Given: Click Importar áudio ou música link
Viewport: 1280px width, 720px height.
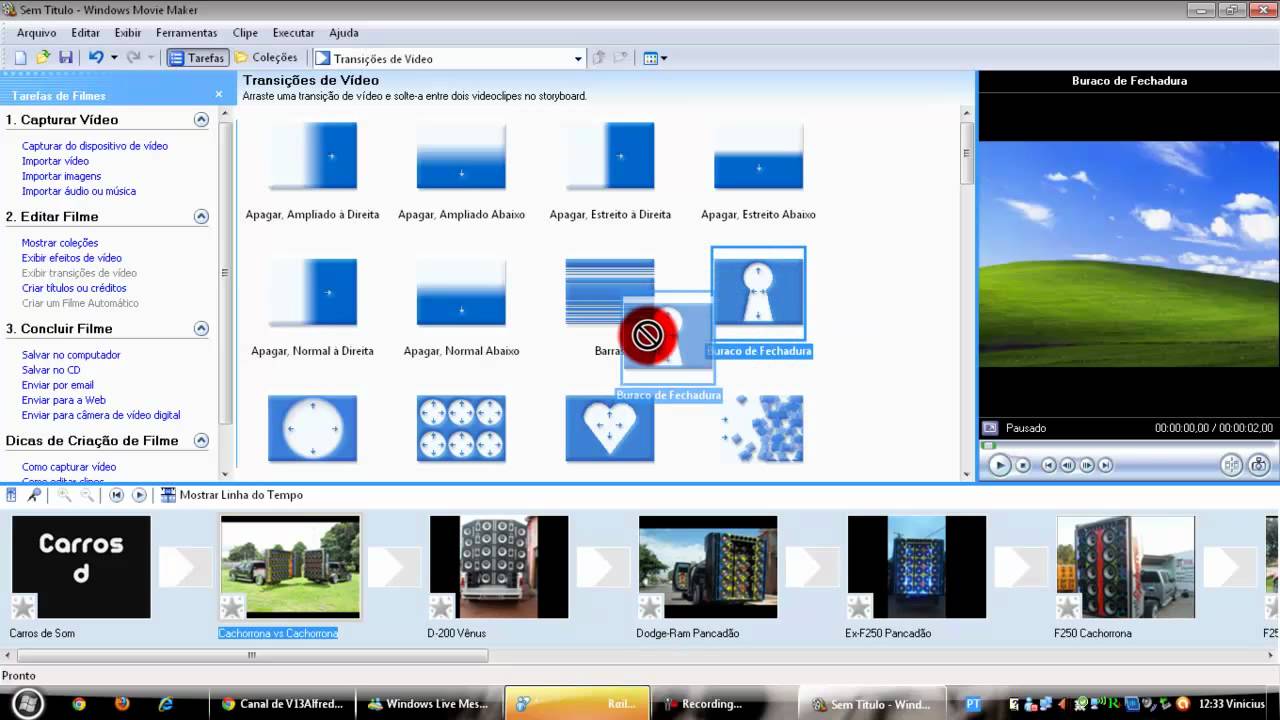Looking at the screenshot, I should 79,191.
